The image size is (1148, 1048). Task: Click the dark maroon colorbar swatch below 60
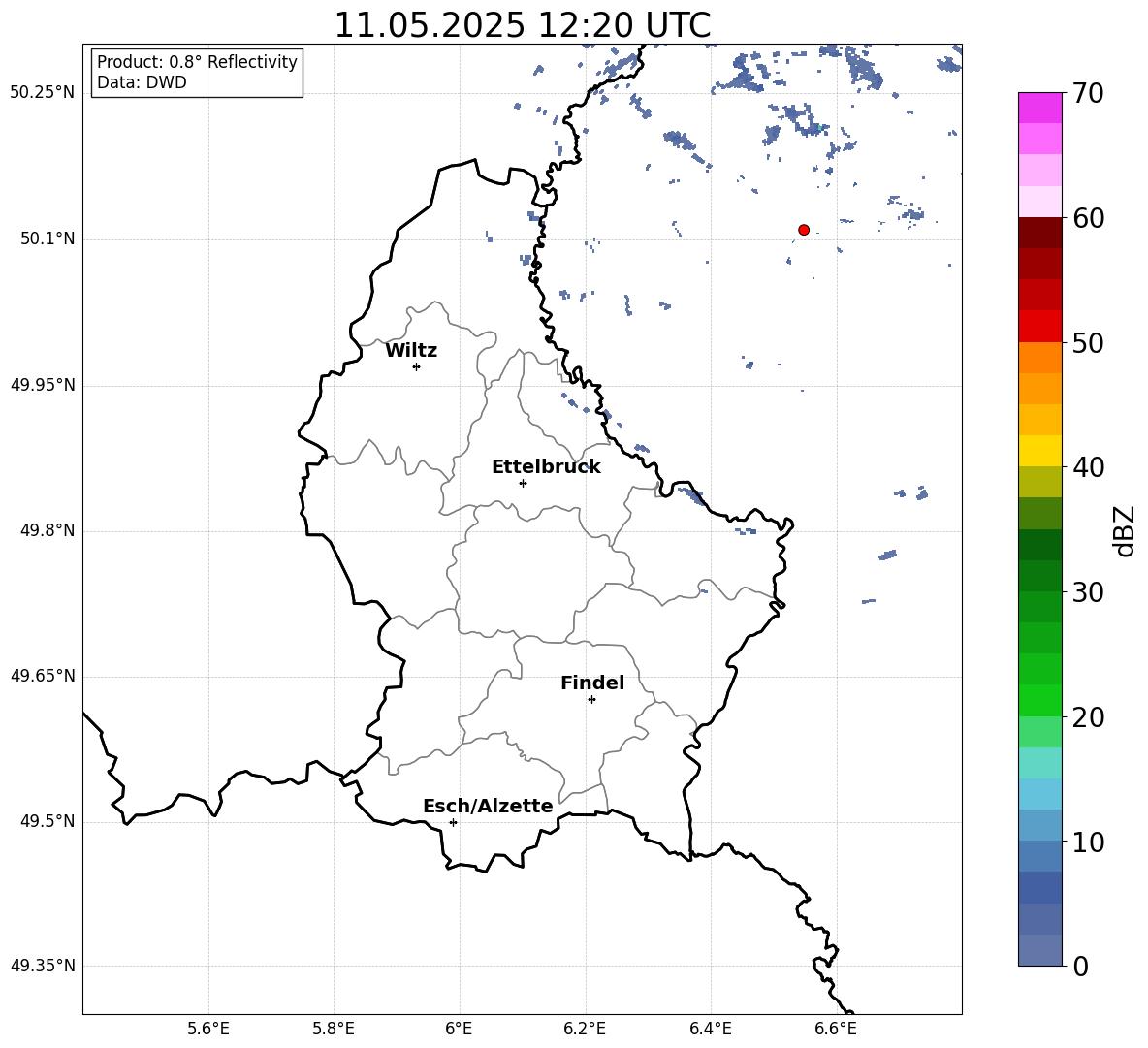1039,233
